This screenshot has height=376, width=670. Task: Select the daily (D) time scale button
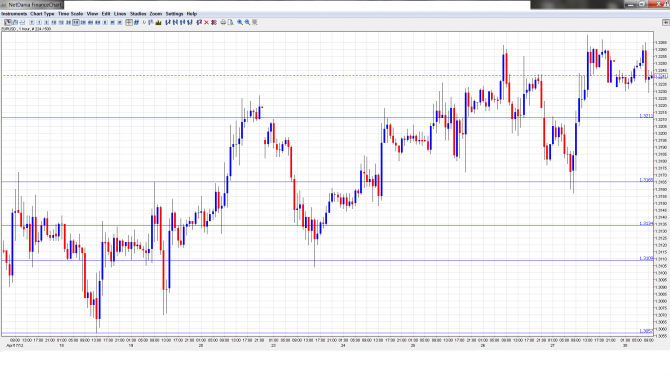coord(105,22)
